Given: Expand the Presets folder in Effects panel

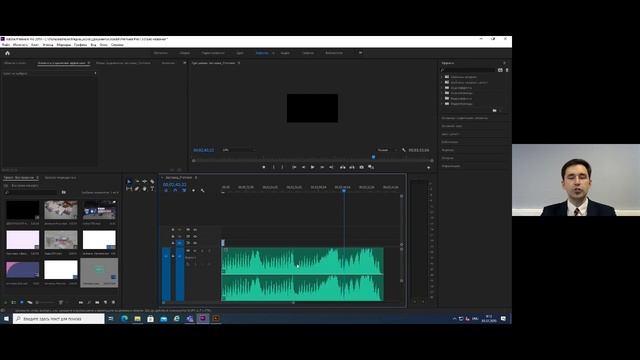Looking at the screenshot, I should tap(442, 77).
